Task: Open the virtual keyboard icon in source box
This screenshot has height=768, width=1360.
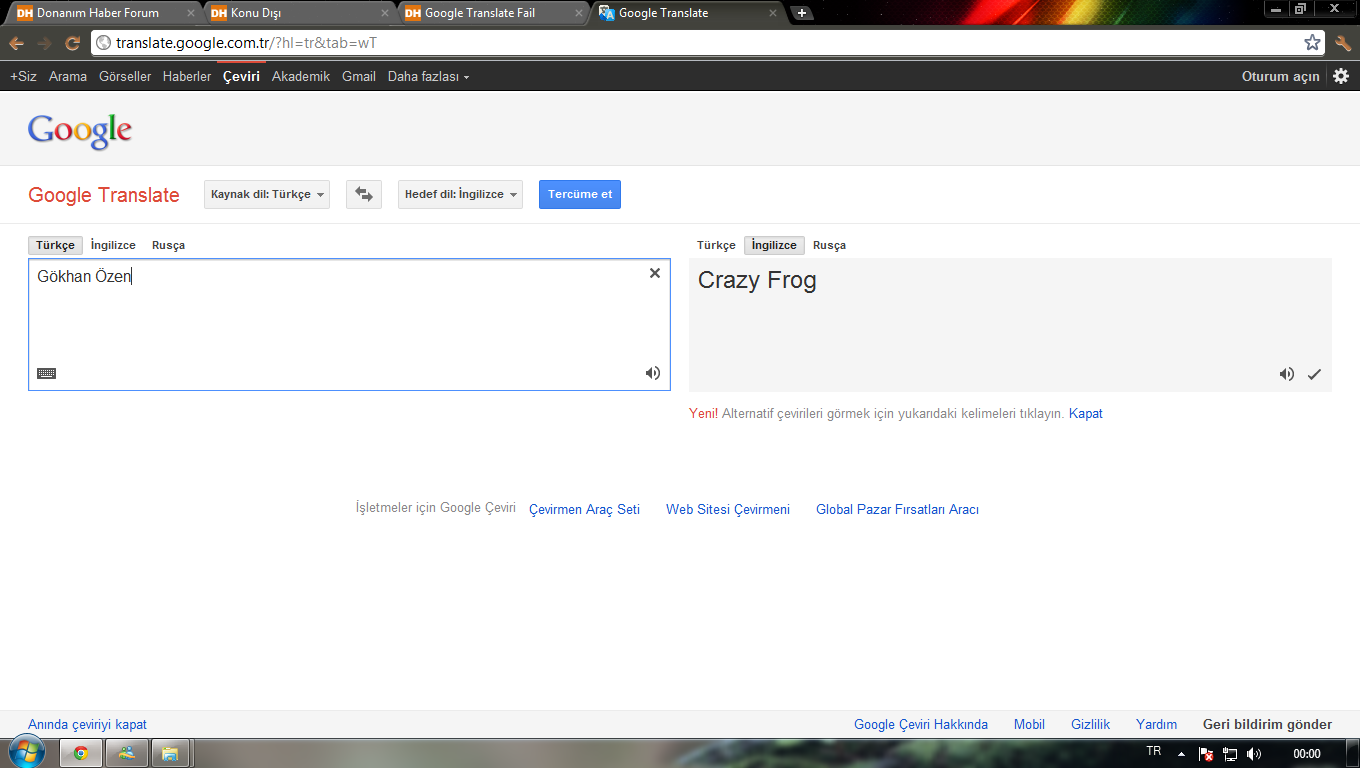Action: pyautogui.click(x=46, y=373)
